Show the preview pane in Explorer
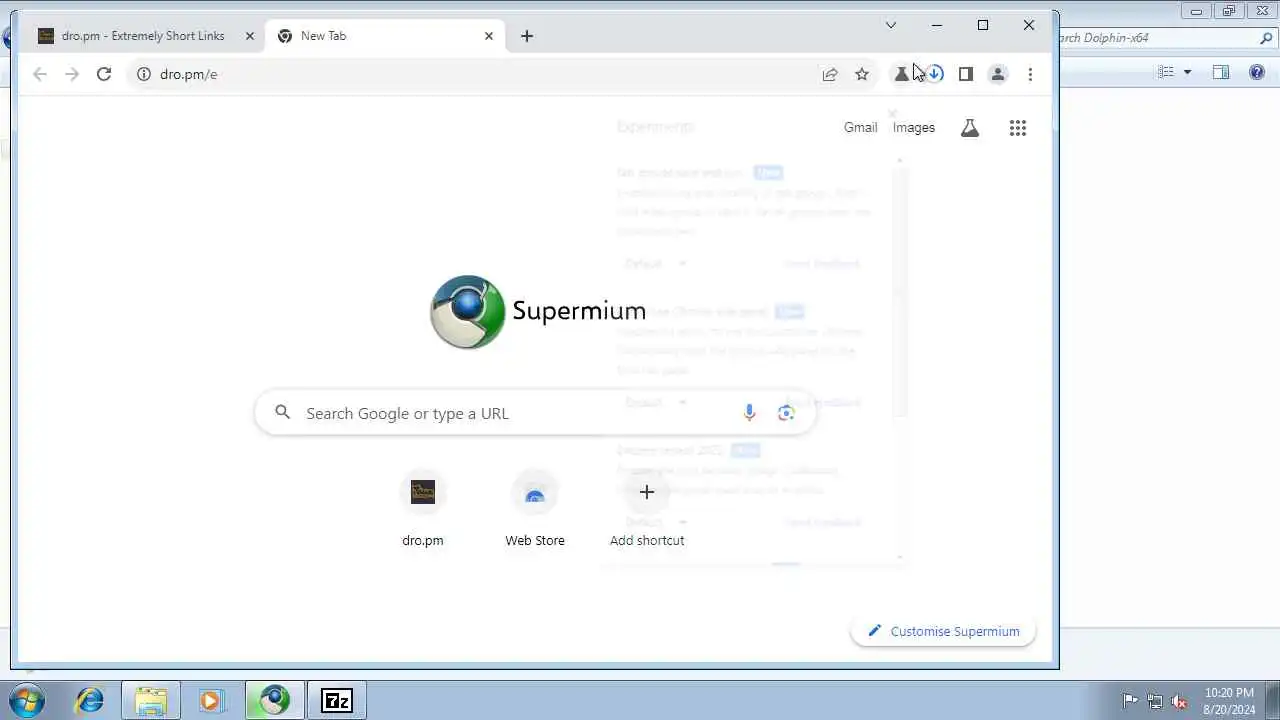The height and width of the screenshot is (720, 1280). pos(1221,72)
